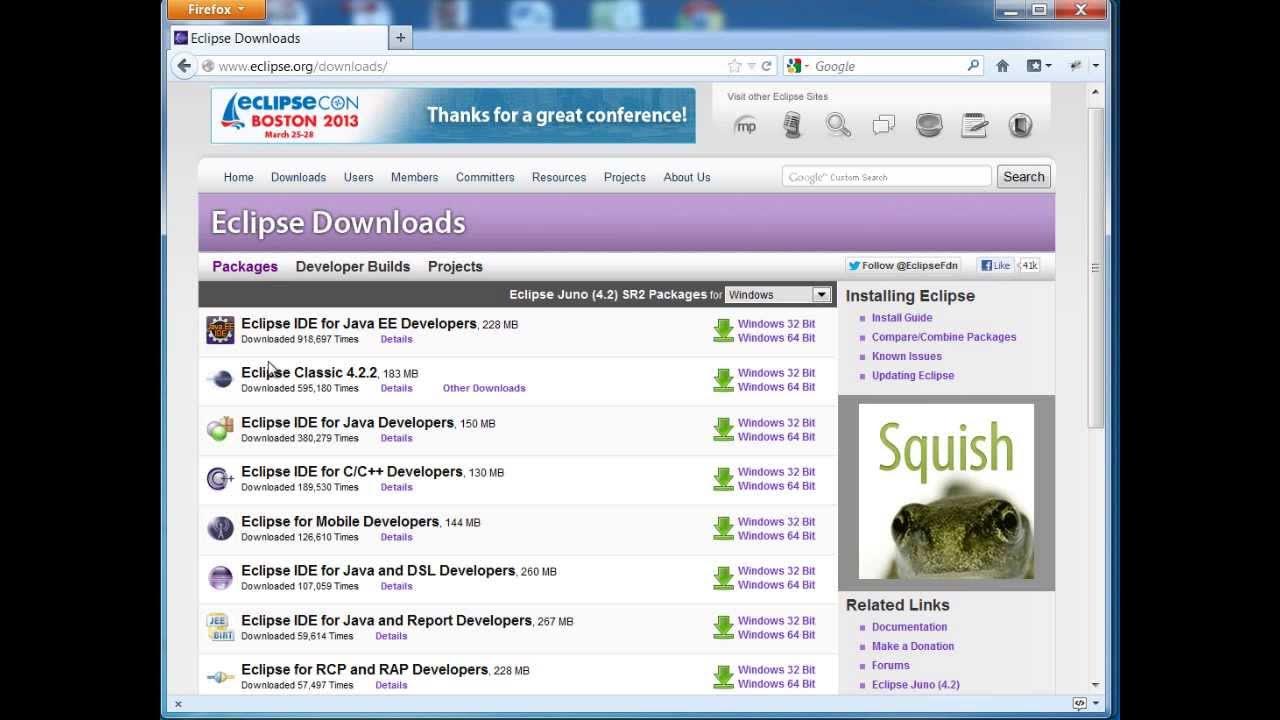Open Eclipse IDE for Java EE Developers title
Viewport: 1280px width, 720px height.
pyautogui.click(x=359, y=323)
